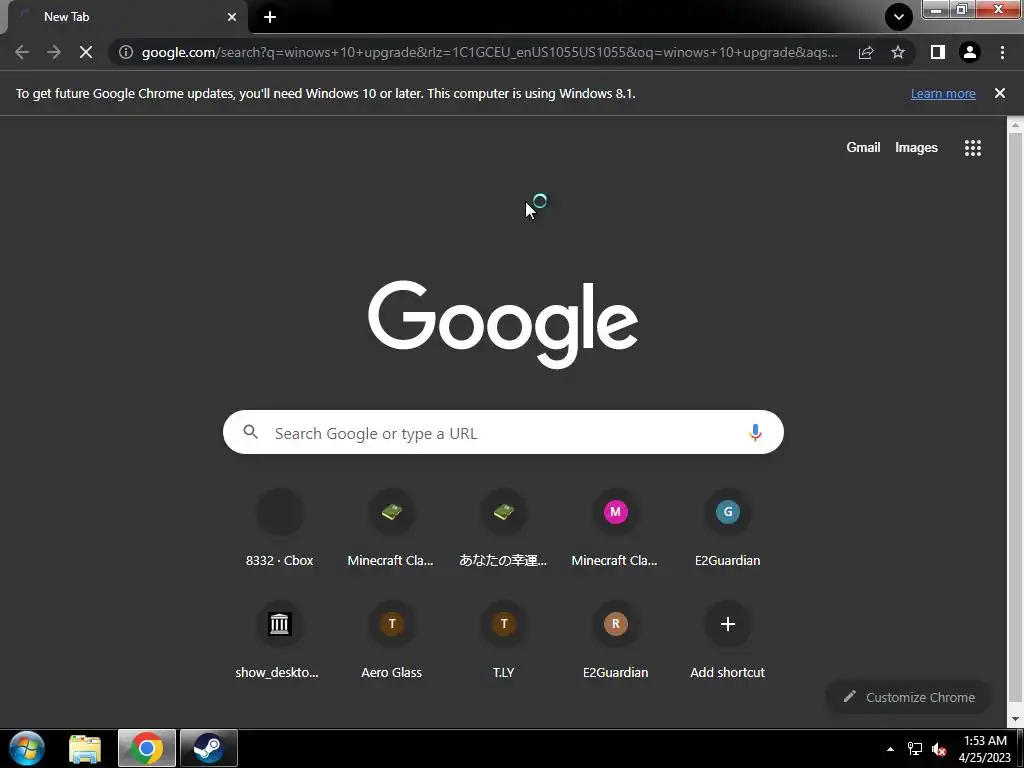This screenshot has height=768, width=1024.
Task: Open a new tab with plus button
Action: click(270, 17)
